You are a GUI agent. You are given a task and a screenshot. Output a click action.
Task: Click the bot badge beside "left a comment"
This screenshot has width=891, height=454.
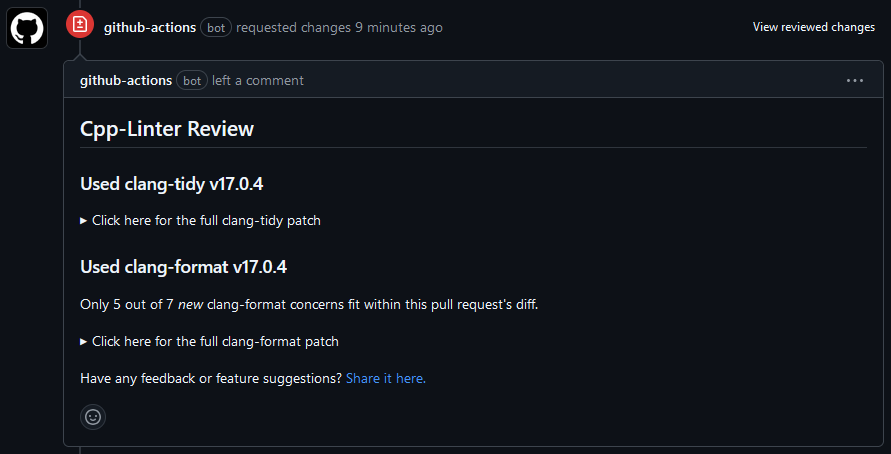point(192,80)
